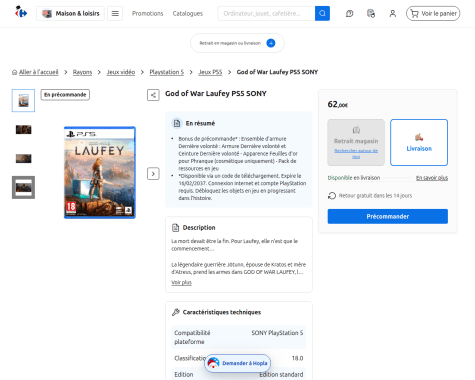
Task: Open the hamburger menu
Action: (x=115, y=13)
